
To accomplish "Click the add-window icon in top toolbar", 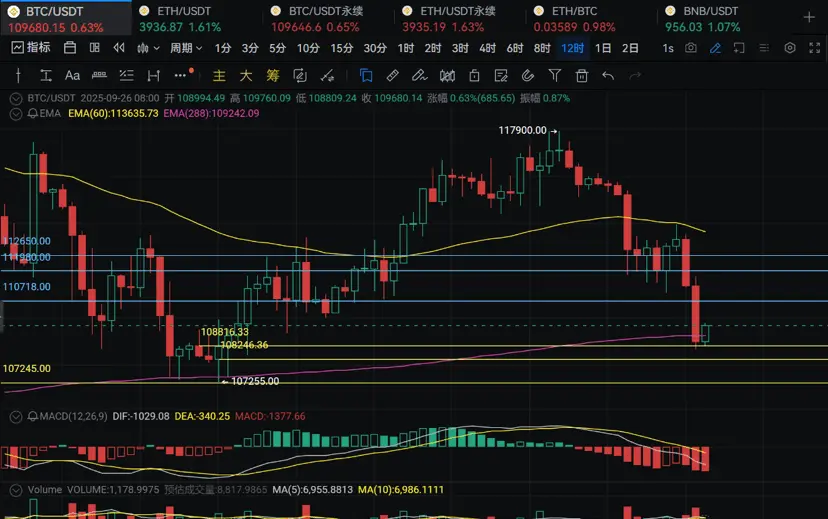I will tap(739, 48).
